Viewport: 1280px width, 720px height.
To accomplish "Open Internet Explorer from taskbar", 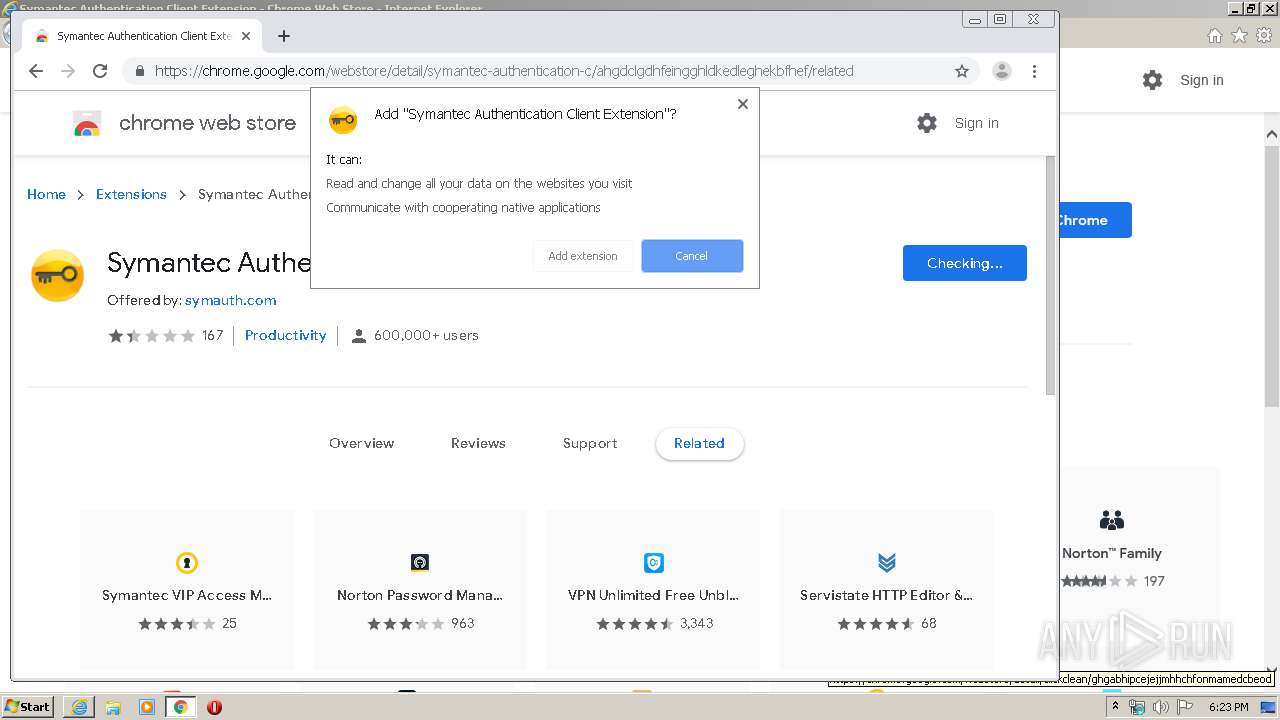I will [x=79, y=707].
